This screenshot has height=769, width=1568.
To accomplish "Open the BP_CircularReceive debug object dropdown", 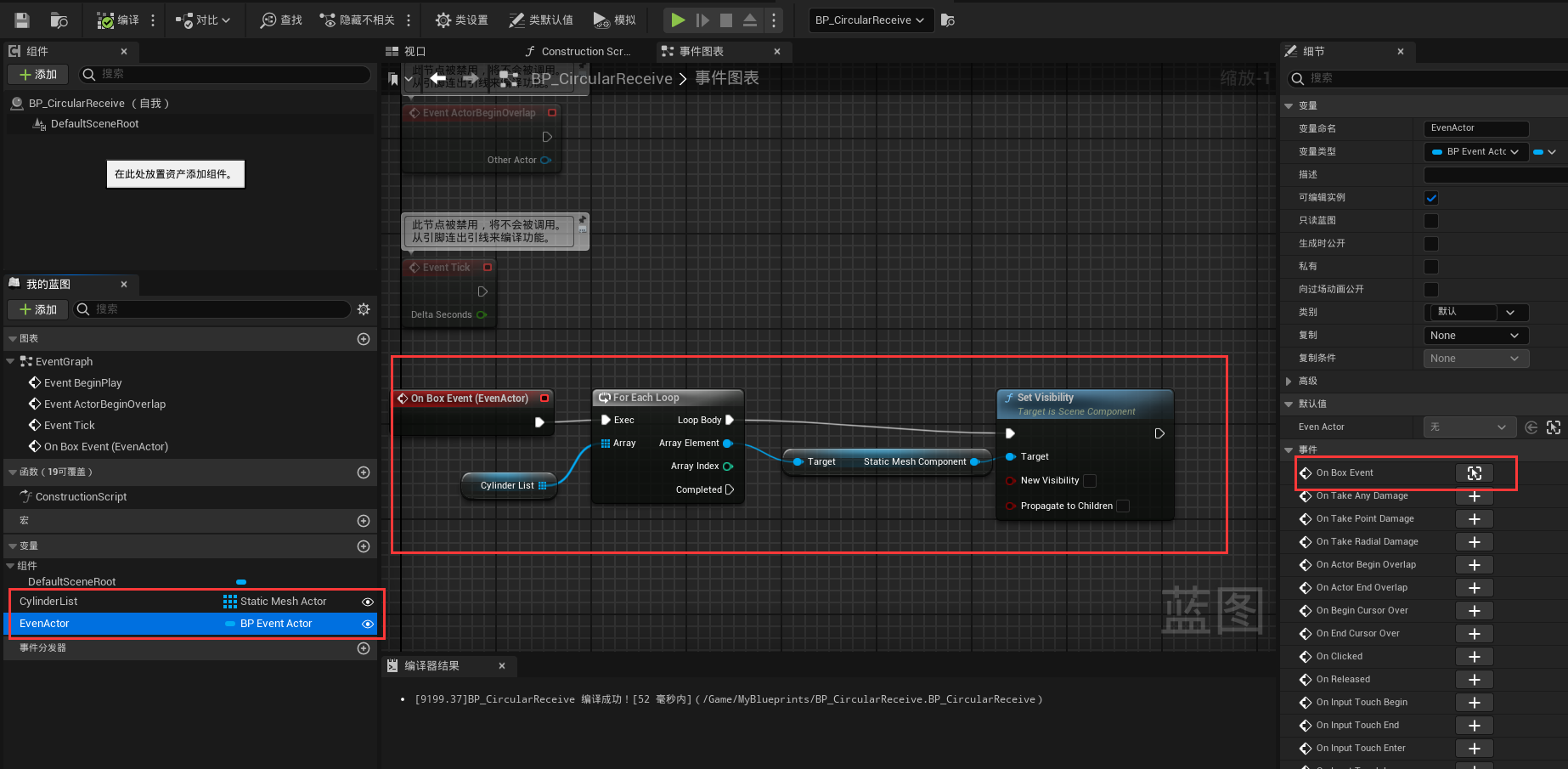I will coord(871,20).
